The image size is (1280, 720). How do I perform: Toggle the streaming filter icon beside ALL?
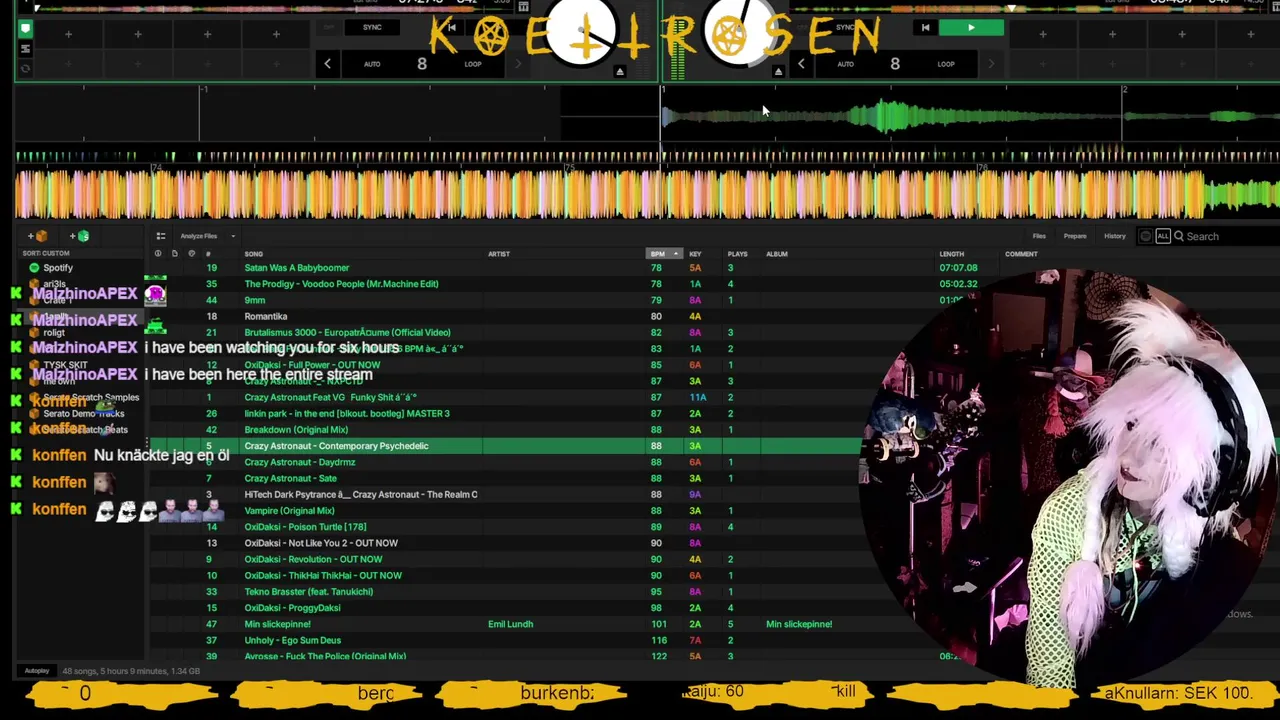(x=1145, y=236)
